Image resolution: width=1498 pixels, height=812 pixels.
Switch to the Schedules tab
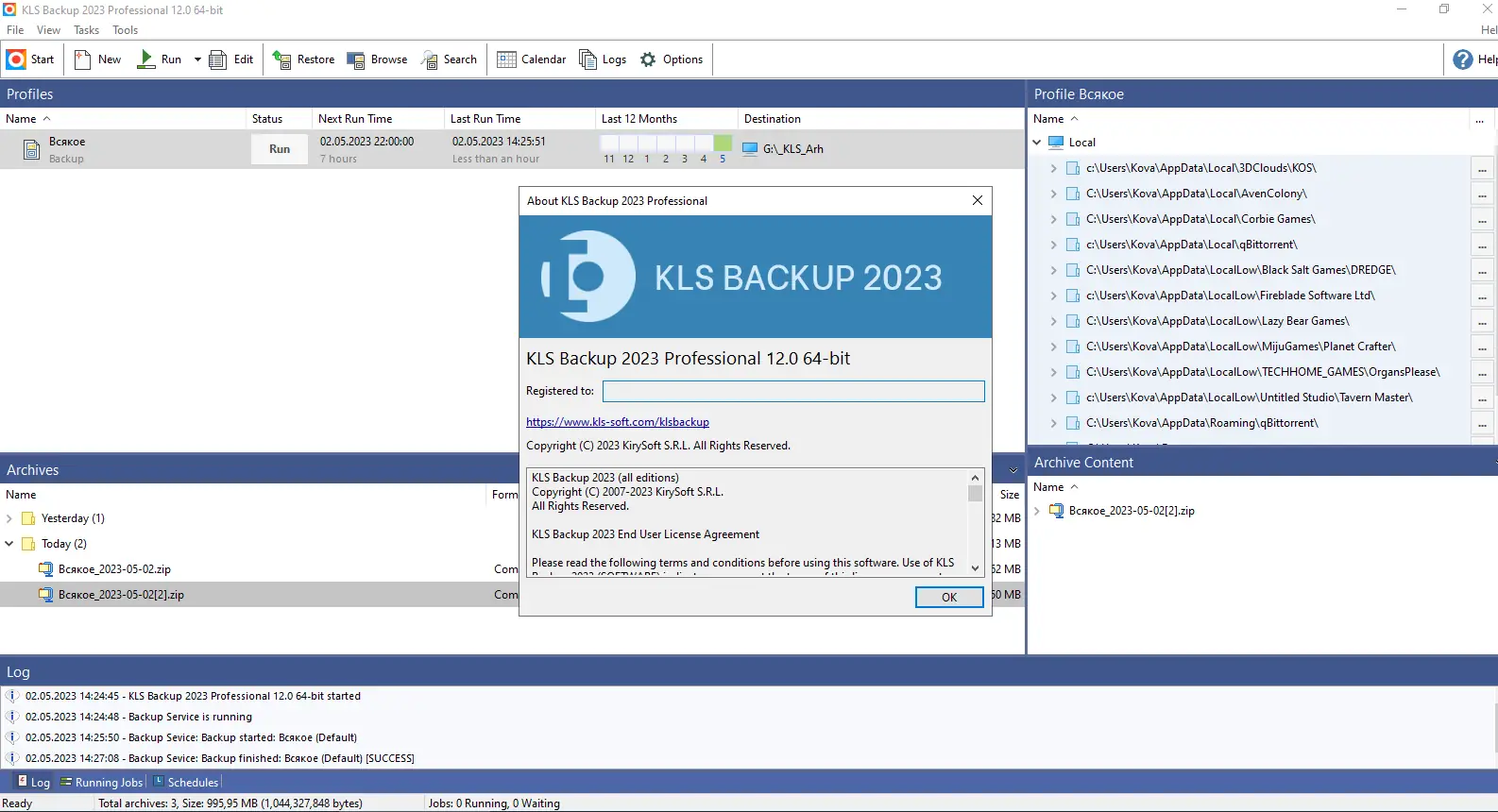click(x=186, y=782)
